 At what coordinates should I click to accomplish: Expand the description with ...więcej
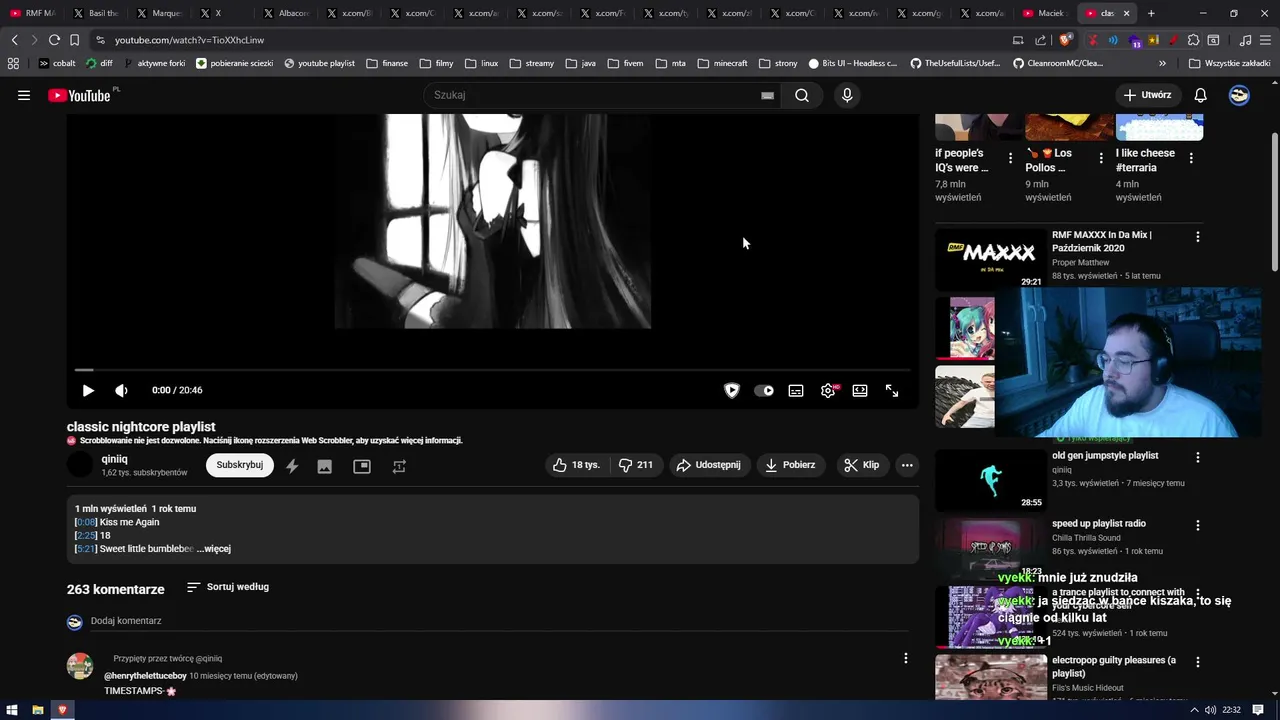pyautogui.click(x=214, y=549)
